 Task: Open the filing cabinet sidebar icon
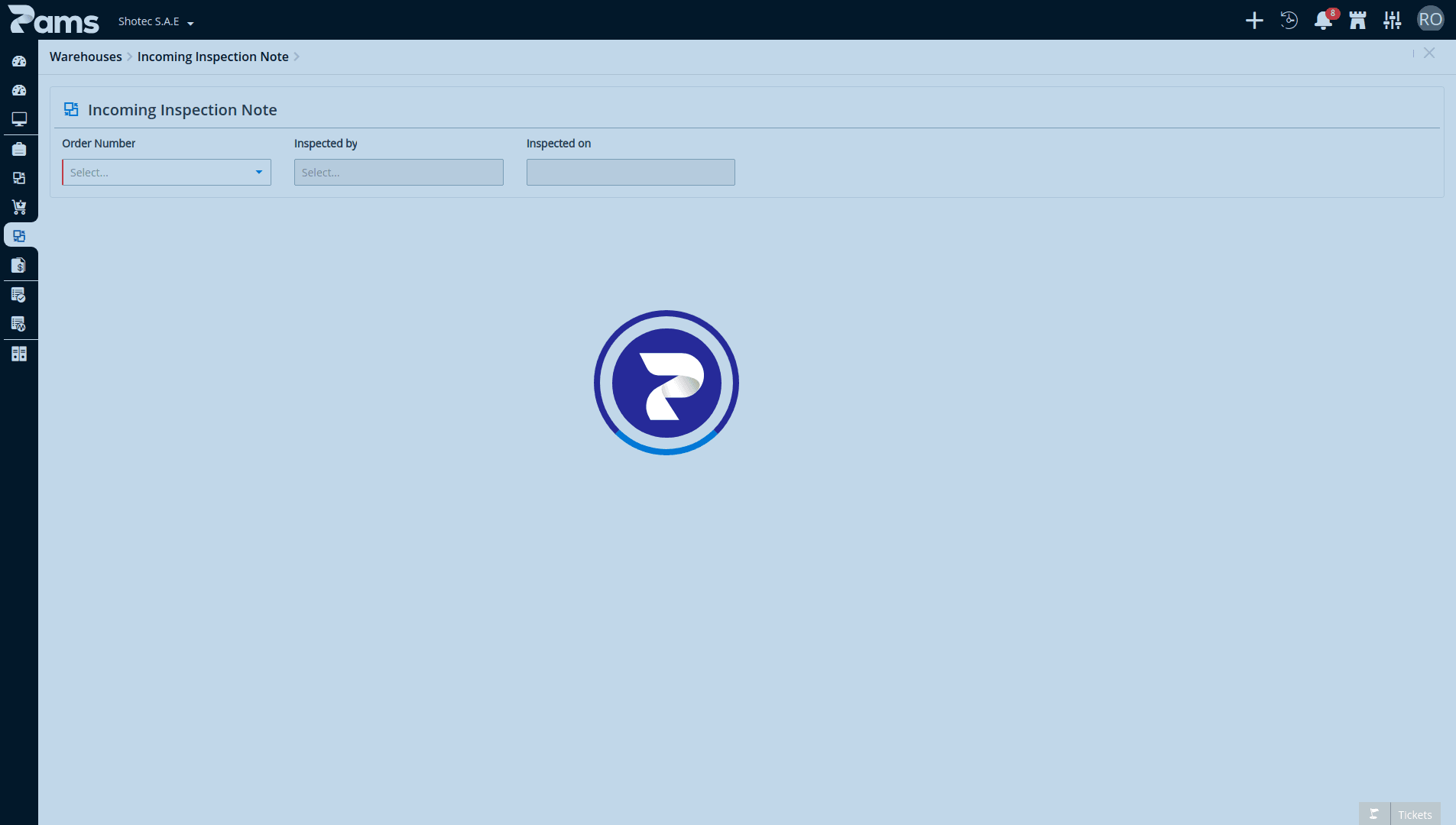click(19, 354)
